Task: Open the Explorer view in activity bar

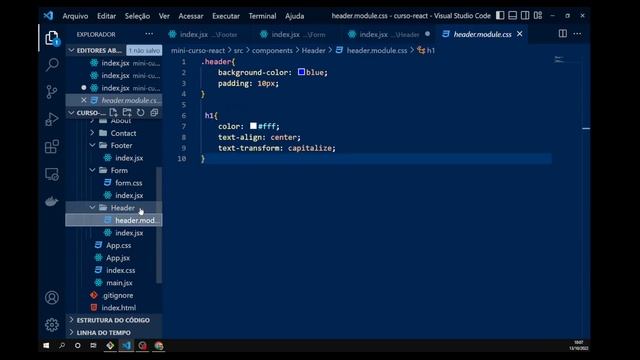Action: pos(52,38)
